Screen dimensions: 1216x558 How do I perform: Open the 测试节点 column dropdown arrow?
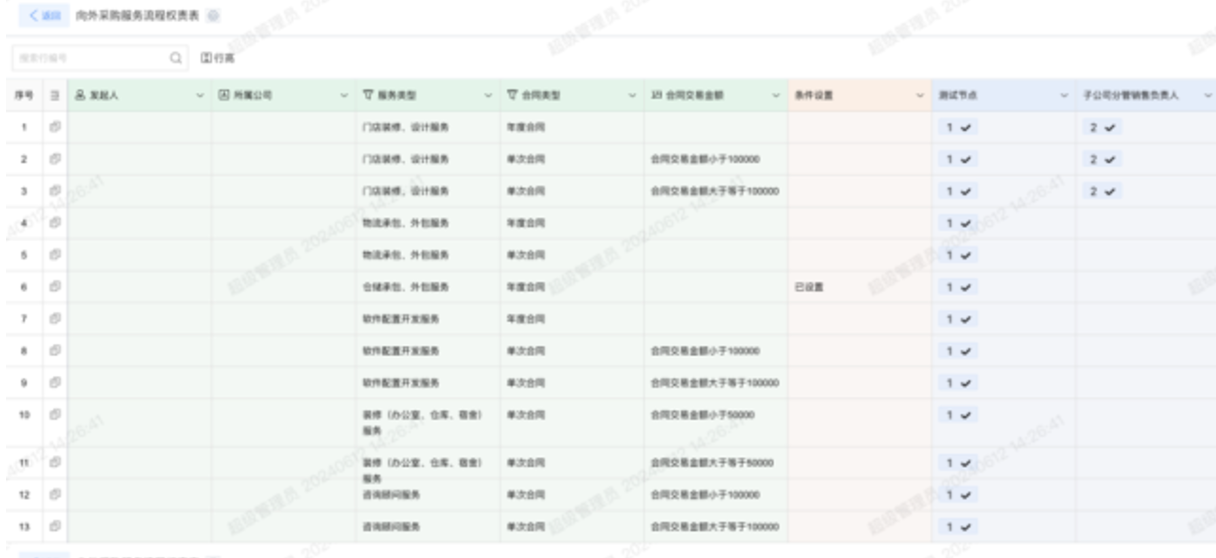(x=1064, y=96)
